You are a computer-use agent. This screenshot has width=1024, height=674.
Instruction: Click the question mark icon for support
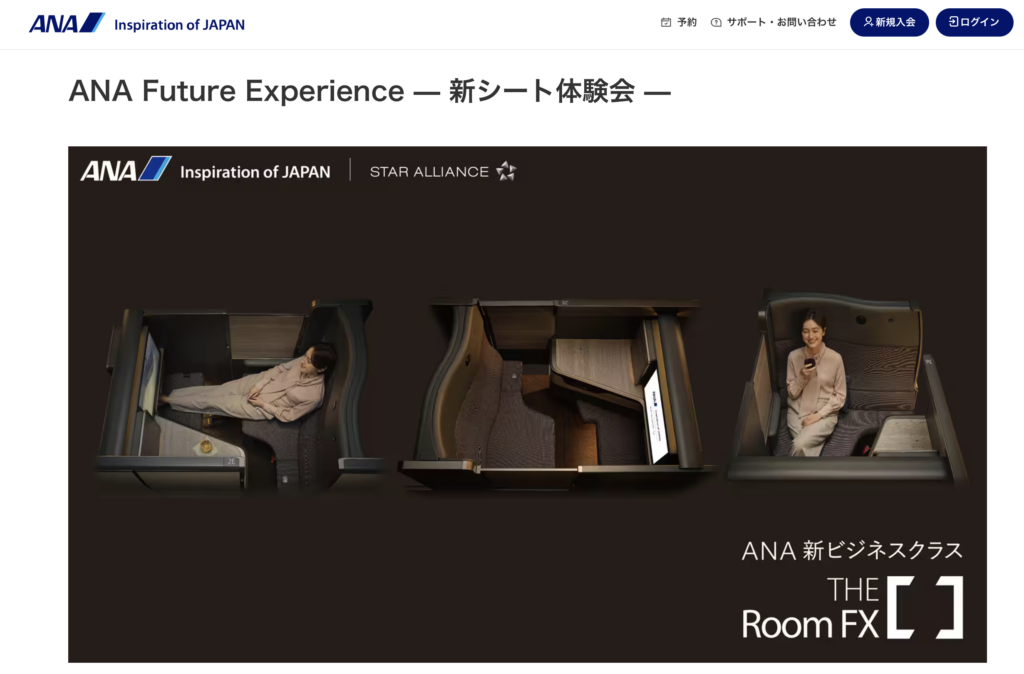[x=716, y=22]
